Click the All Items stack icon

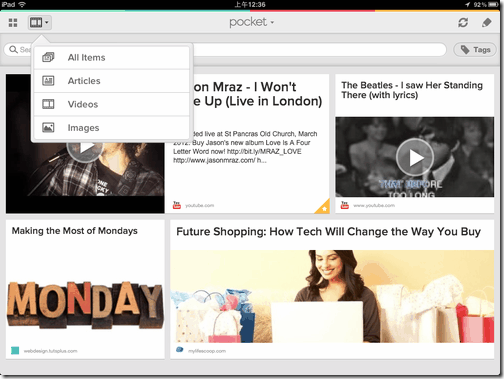click(48, 57)
